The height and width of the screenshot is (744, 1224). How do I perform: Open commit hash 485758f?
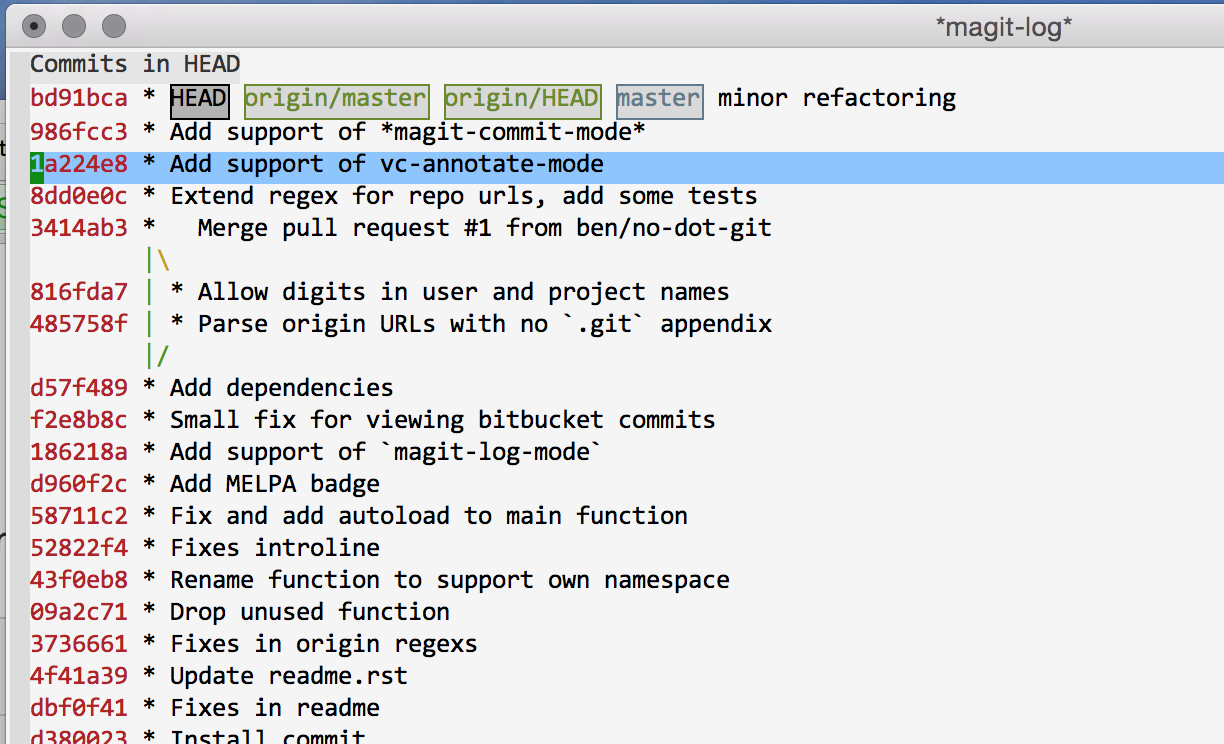click(x=79, y=324)
